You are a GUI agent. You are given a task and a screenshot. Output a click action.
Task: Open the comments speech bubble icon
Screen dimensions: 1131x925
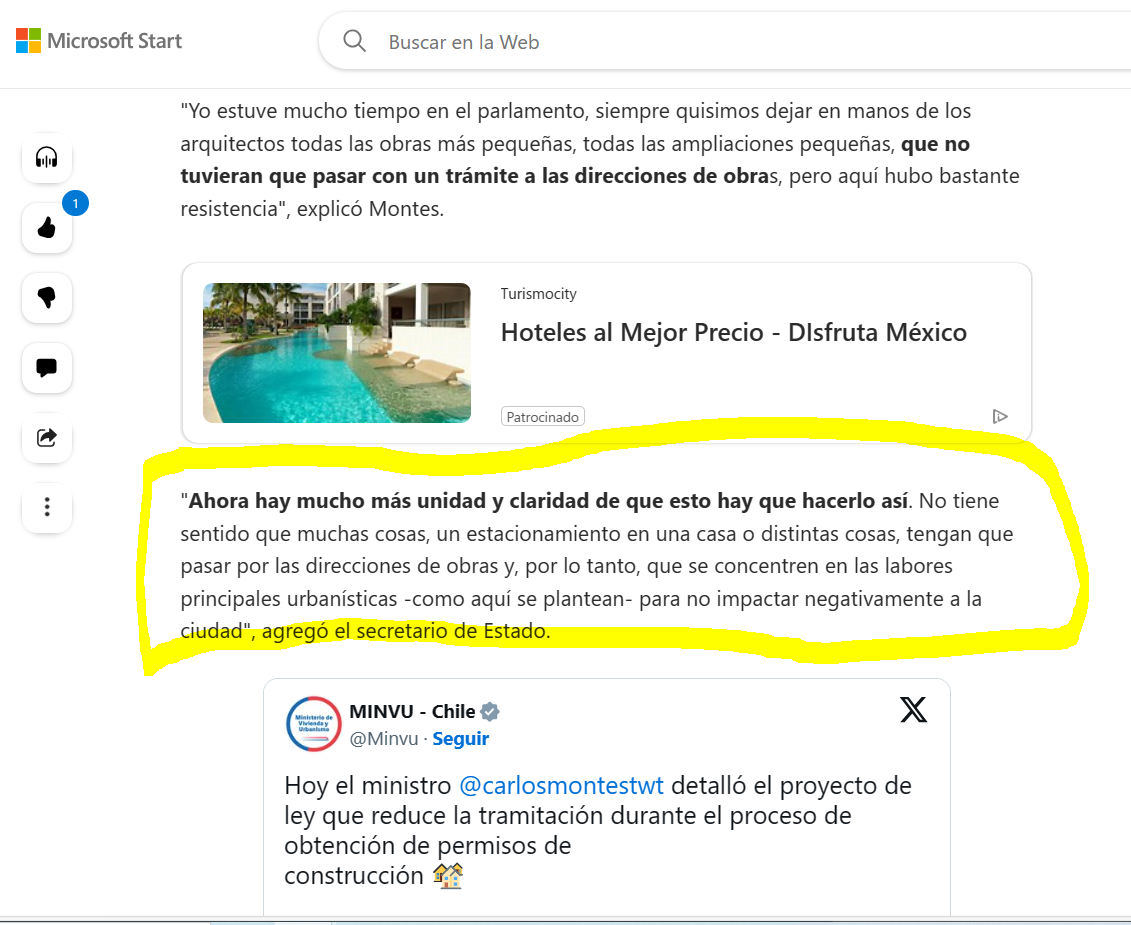click(x=47, y=367)
